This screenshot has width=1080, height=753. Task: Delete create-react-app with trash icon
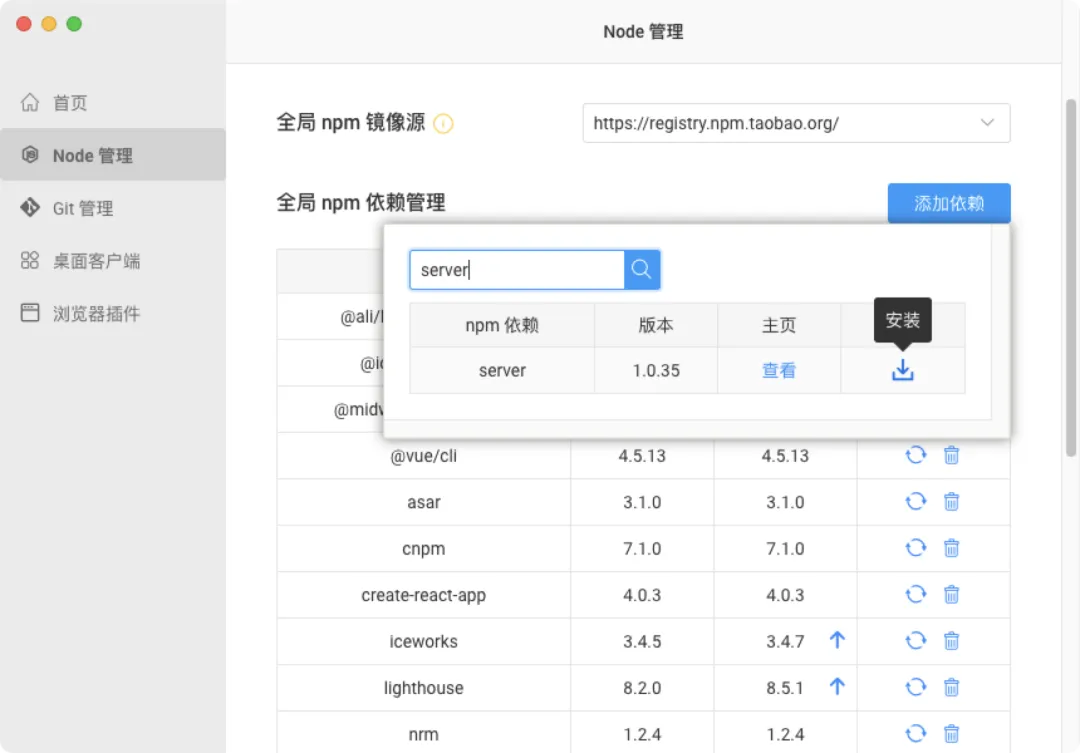pos(951,595)
